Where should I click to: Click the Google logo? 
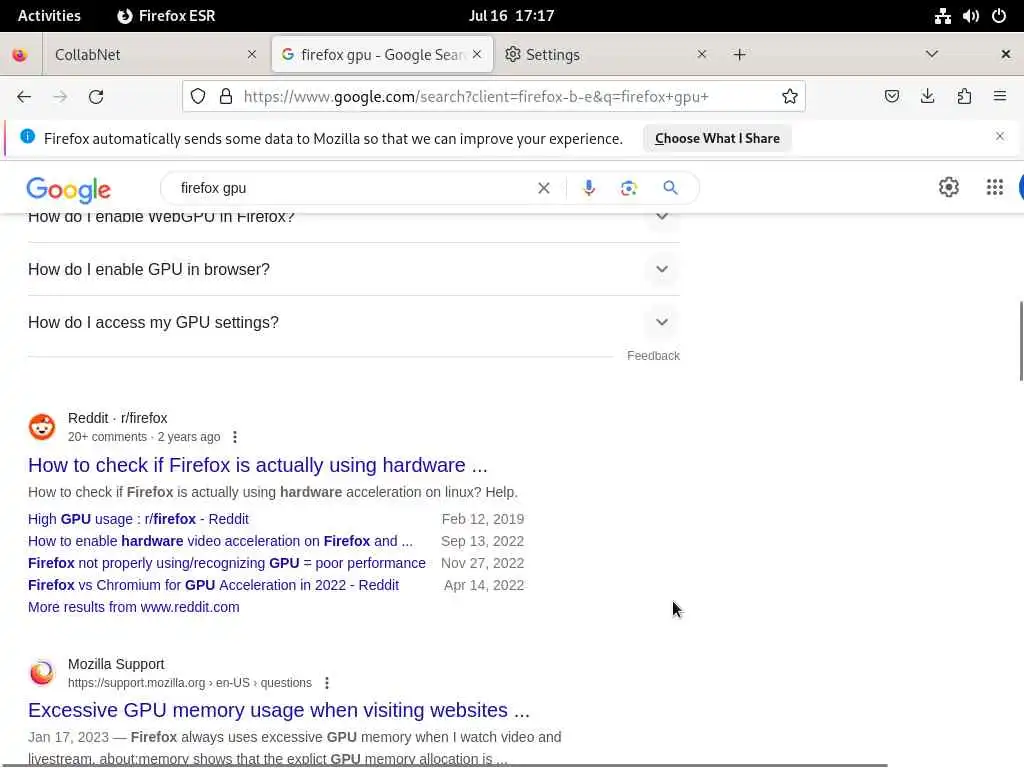69,189
